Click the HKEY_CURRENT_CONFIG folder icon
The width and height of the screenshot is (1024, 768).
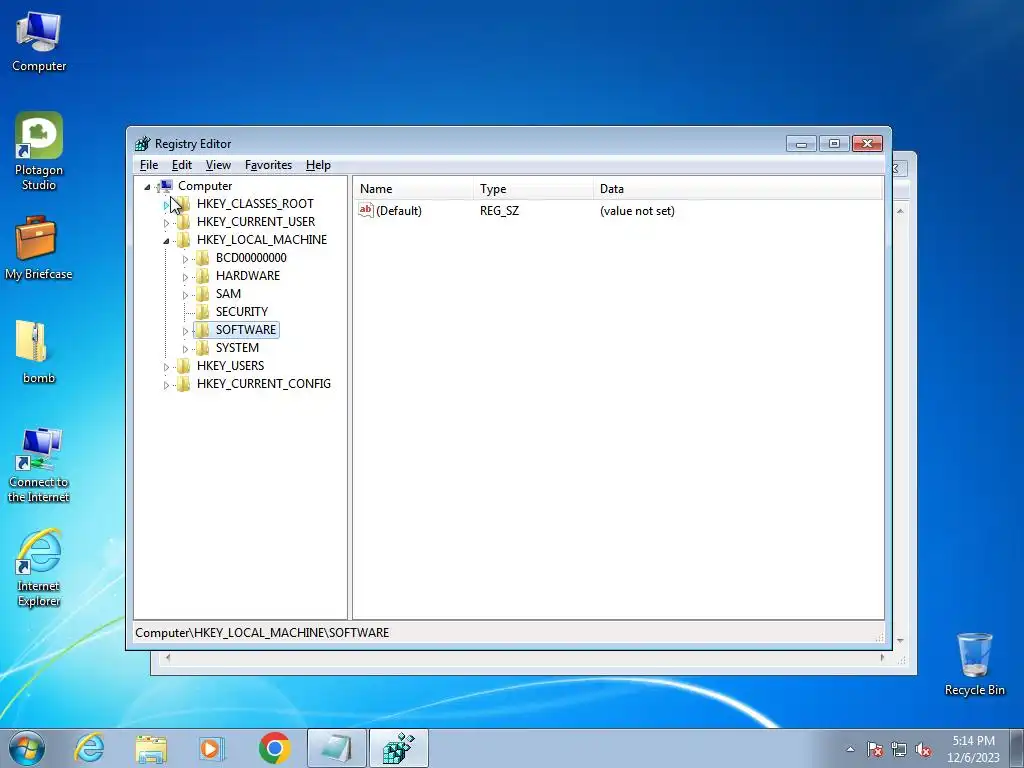coord(184,383)
